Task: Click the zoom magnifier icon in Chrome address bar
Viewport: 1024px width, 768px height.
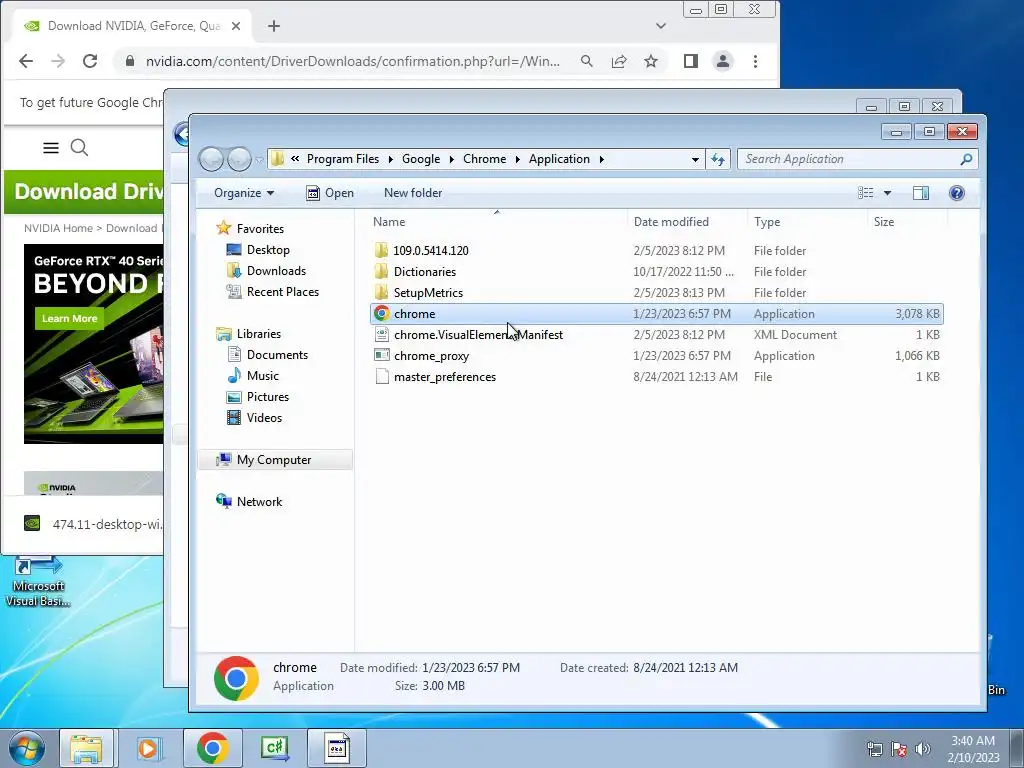Action: tap(587, 61)
